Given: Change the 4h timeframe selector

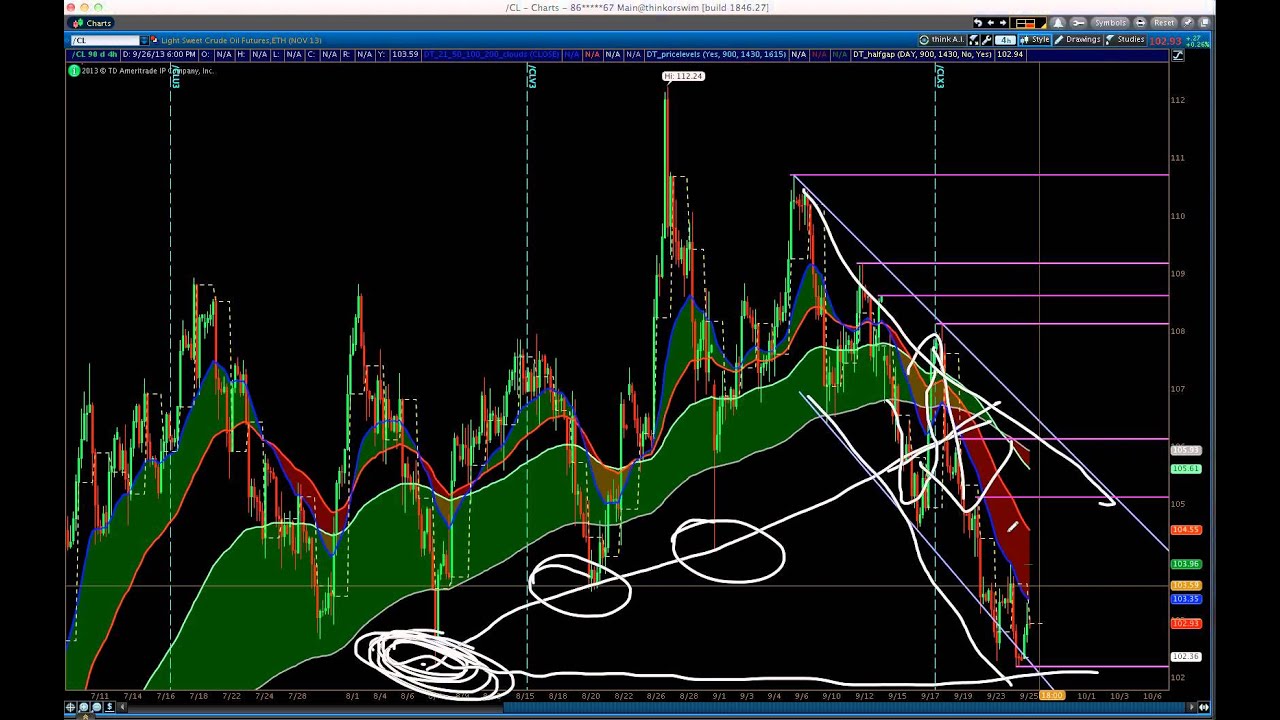Looking at the screenshot, I should (1005, 40).
